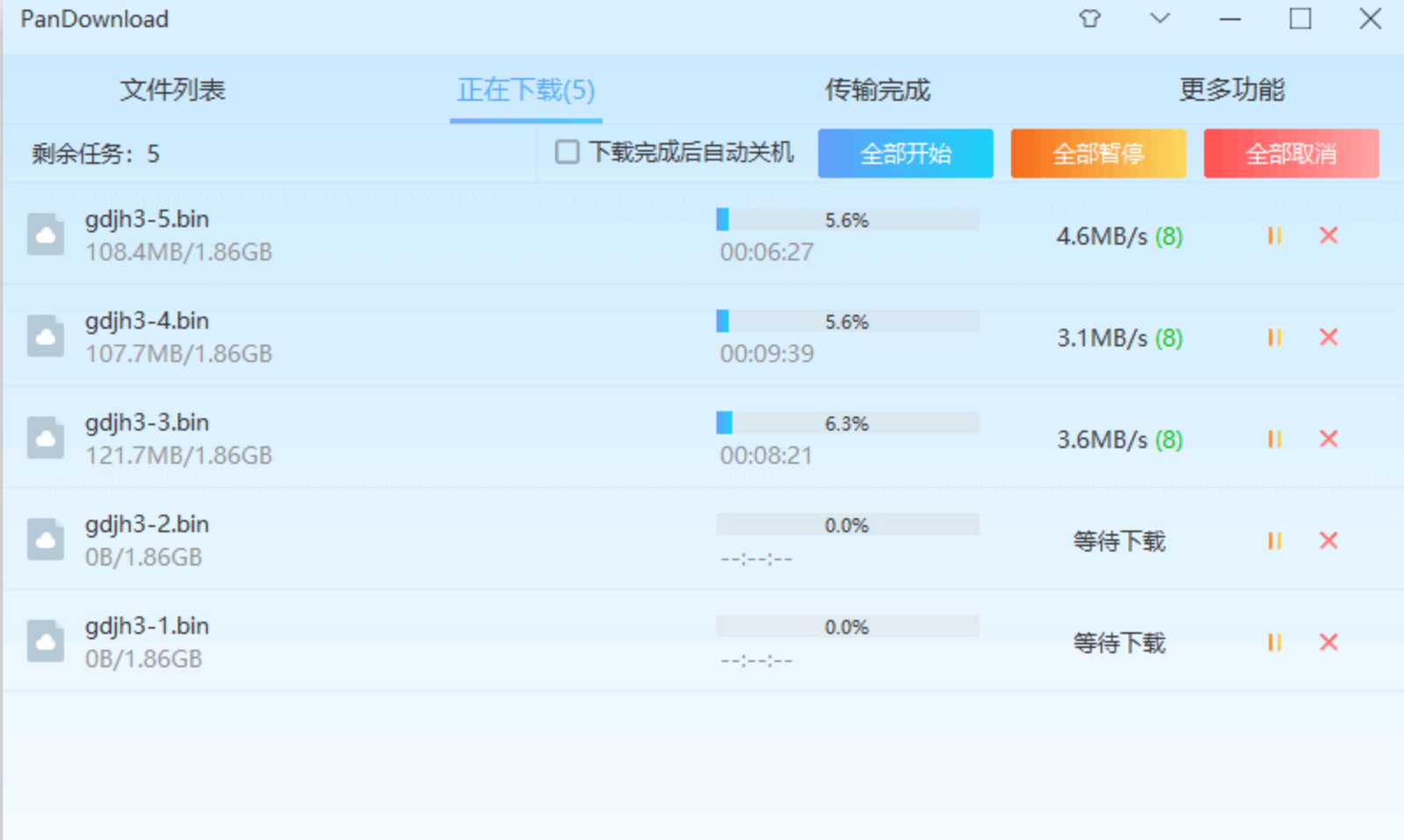The image size is (1404, 840).
Task: Maximize the PanDownload window
Action: [x=1301, y=18]
